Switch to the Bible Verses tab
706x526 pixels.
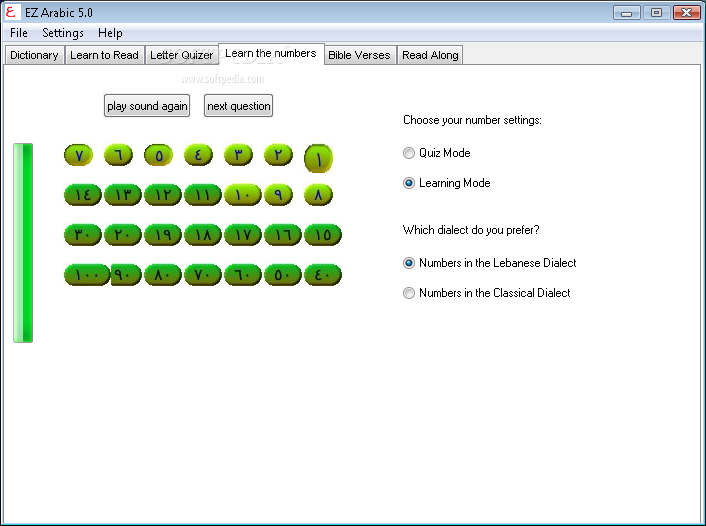point(359,55)
